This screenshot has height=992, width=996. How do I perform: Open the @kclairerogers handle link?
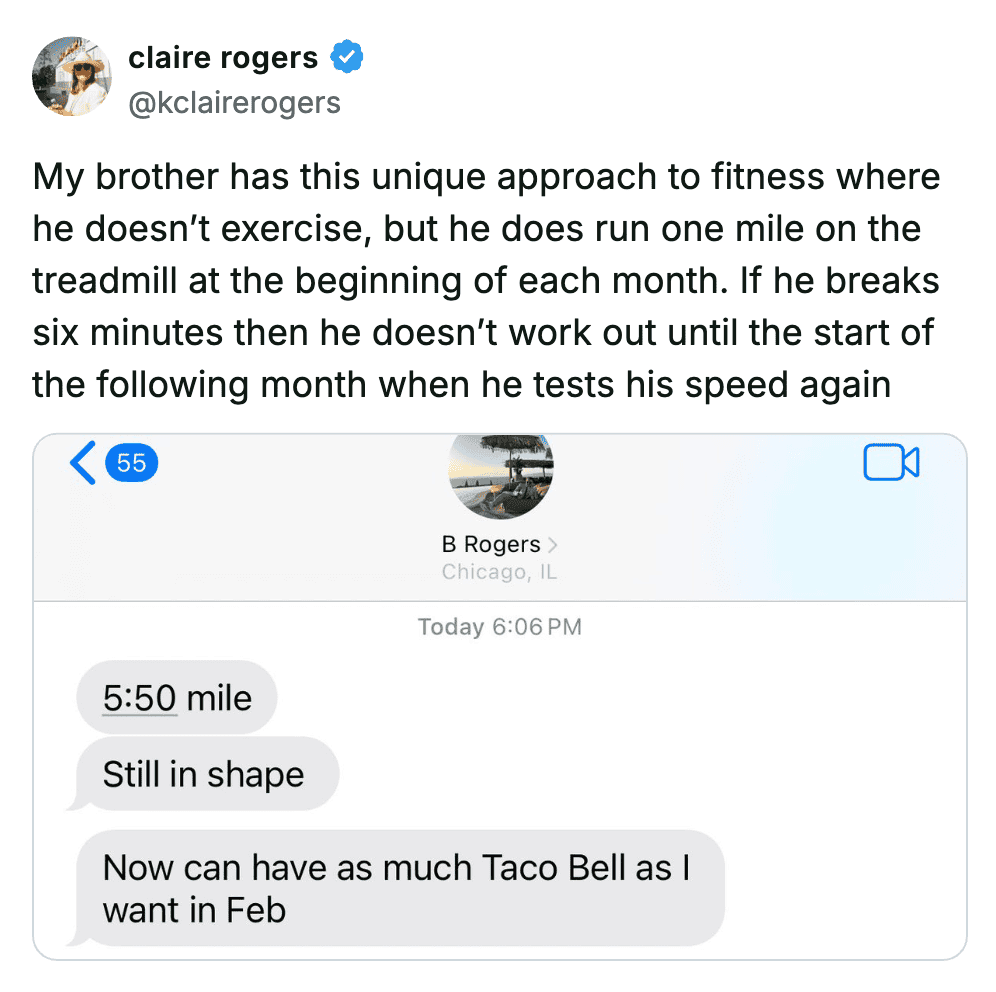(234, 102)
